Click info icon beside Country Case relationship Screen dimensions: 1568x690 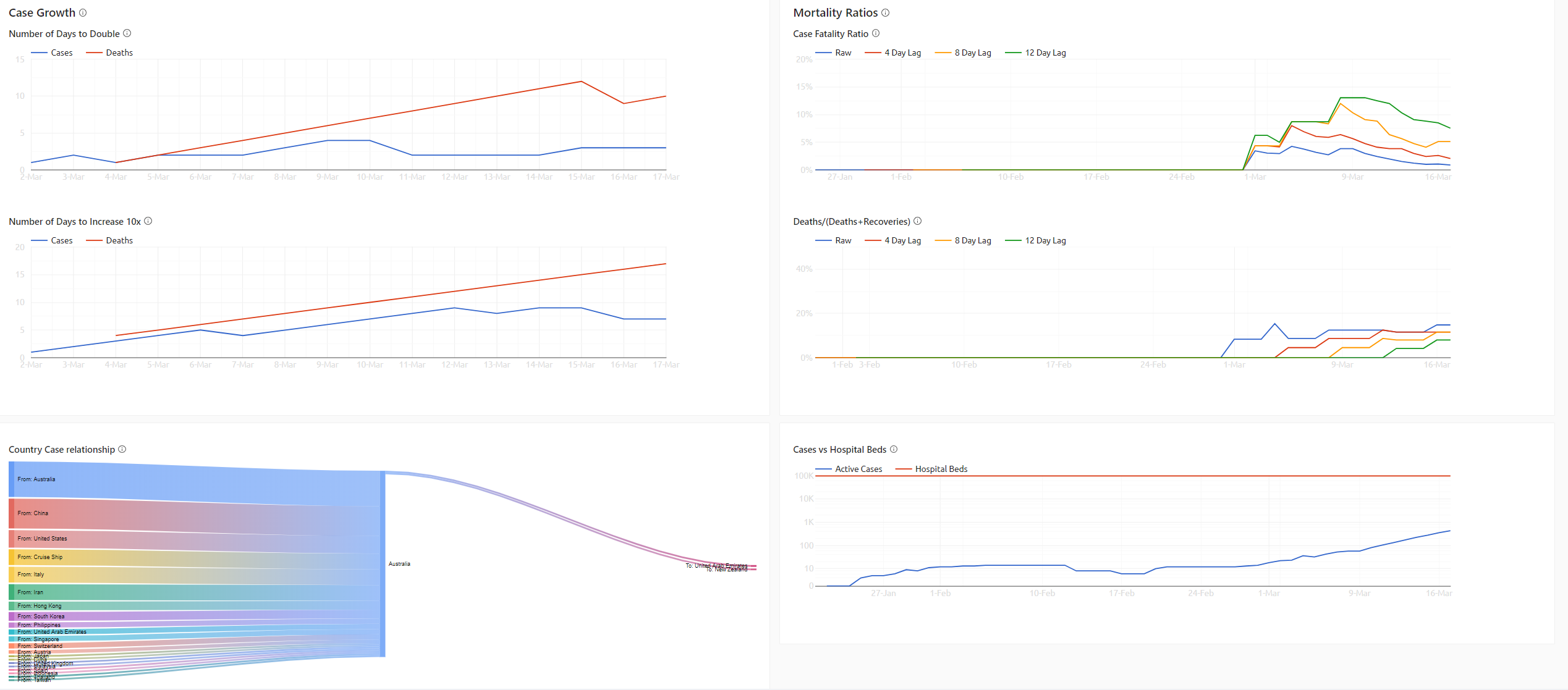122,449
